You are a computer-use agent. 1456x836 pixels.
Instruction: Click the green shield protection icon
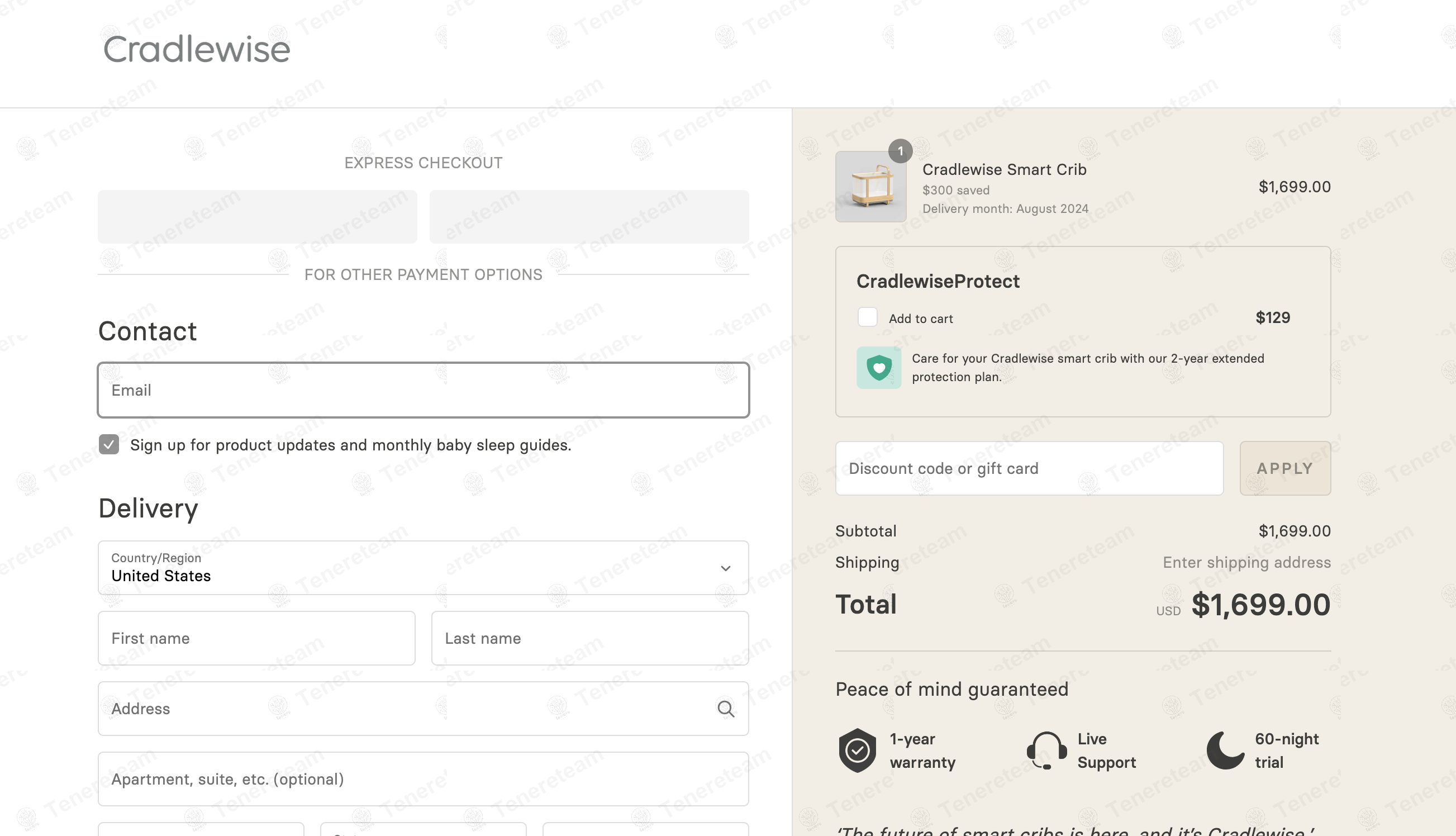click(x=879, y=368)
